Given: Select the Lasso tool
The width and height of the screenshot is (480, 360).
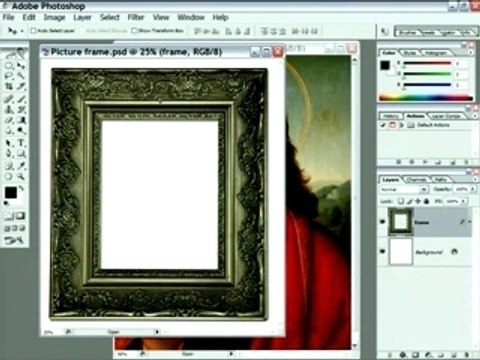Looking at the screenshot, I should [9, 76].
